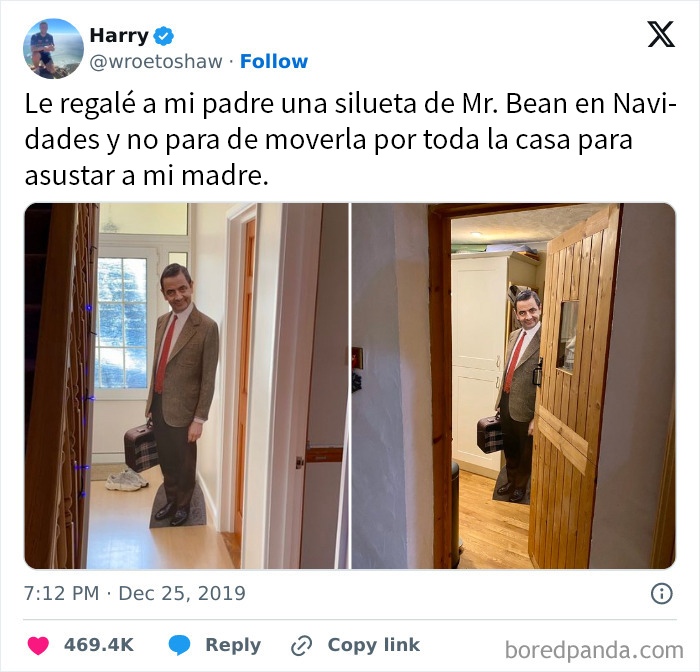Click the chain link icon
The image size is (700, 672).
tap(301, 646)
